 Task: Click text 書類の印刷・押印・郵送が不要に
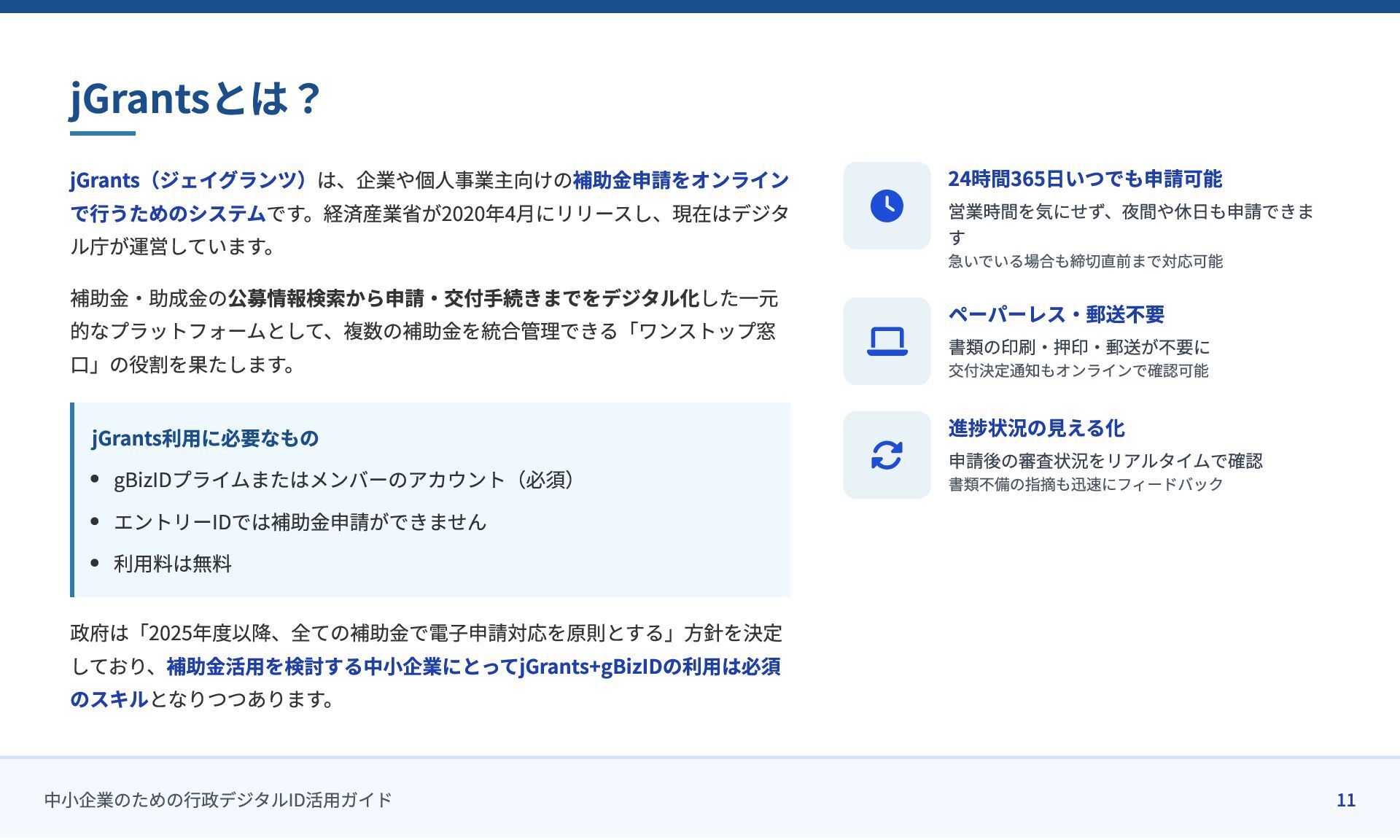tap(1079, 347)
